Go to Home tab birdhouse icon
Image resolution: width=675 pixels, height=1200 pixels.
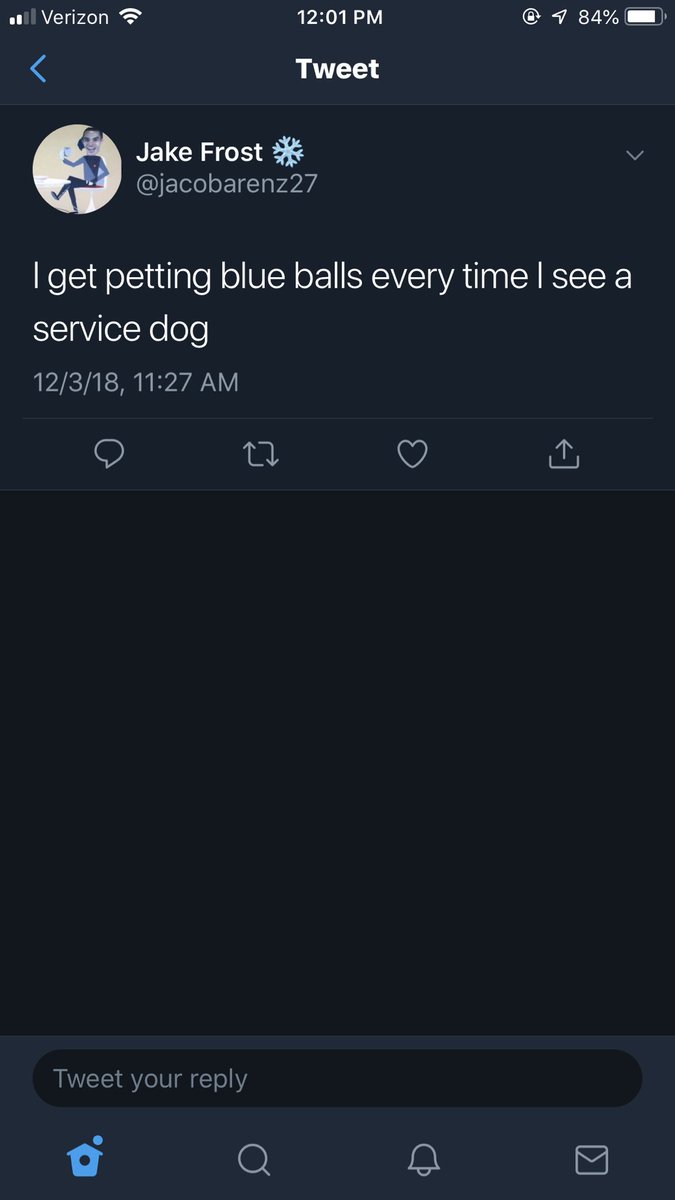[85, 1157]
